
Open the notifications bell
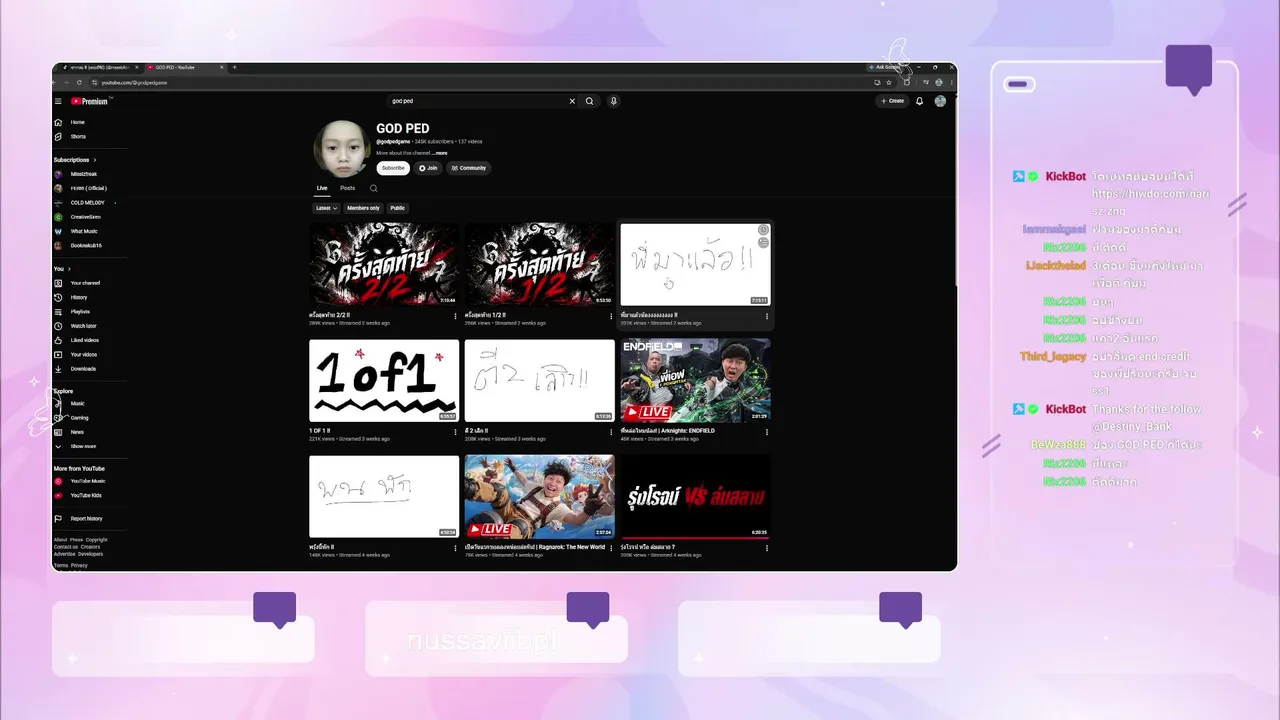click(x=919, y=101)
